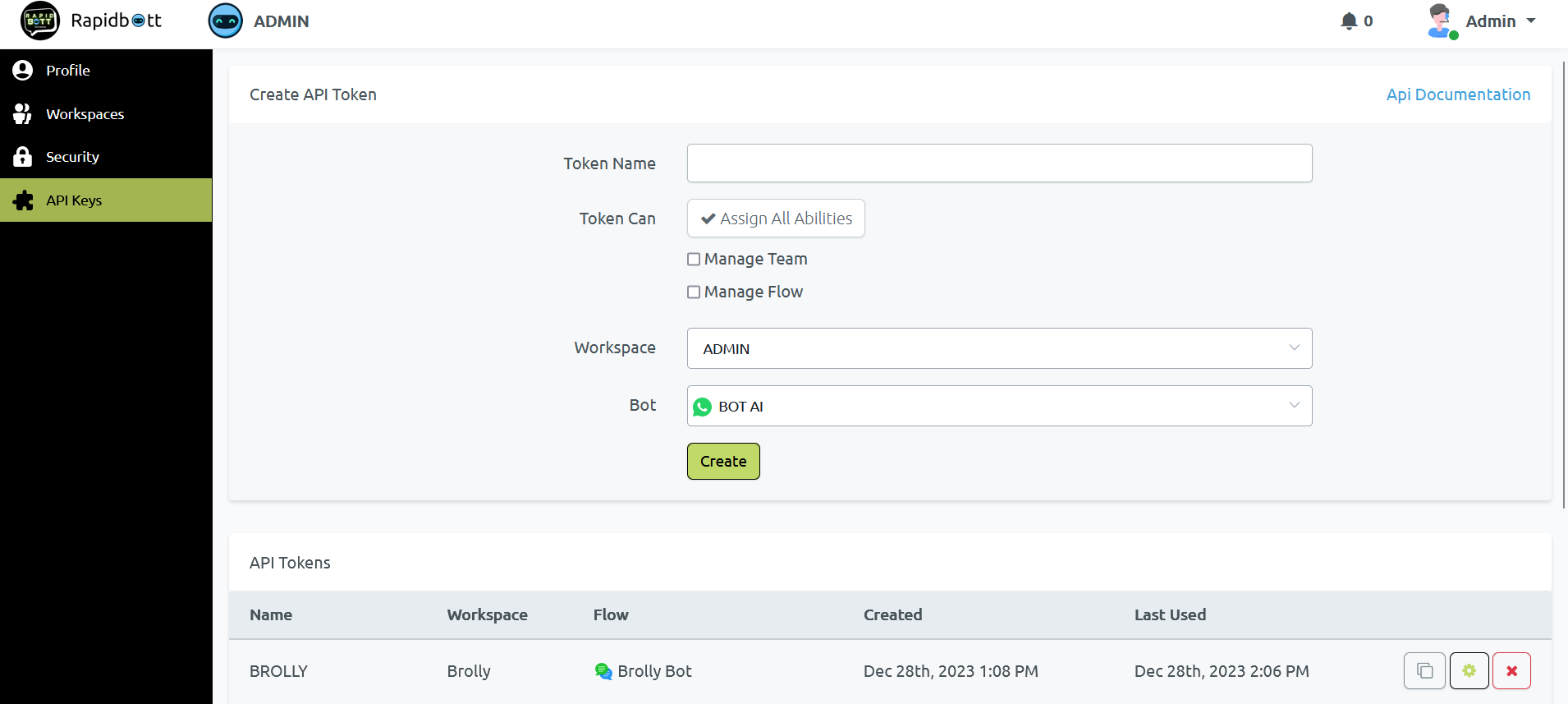1568x704 pixels.
Task: Select Workspaces in the sidebar
Action: point(85,114)
